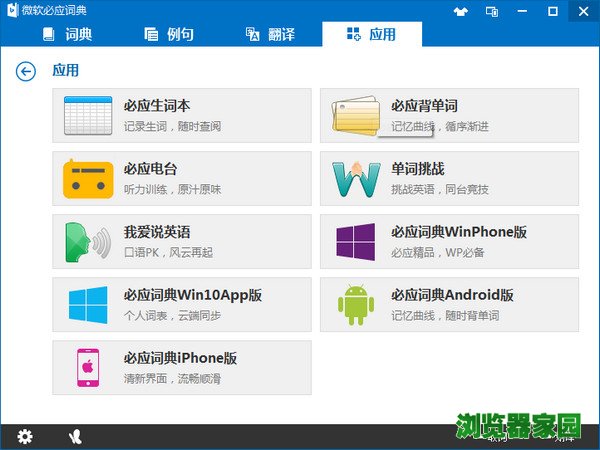The width and height of the screenshot is (600, 450).
Task: Switch to mini window mode icon
Action: 492,11
